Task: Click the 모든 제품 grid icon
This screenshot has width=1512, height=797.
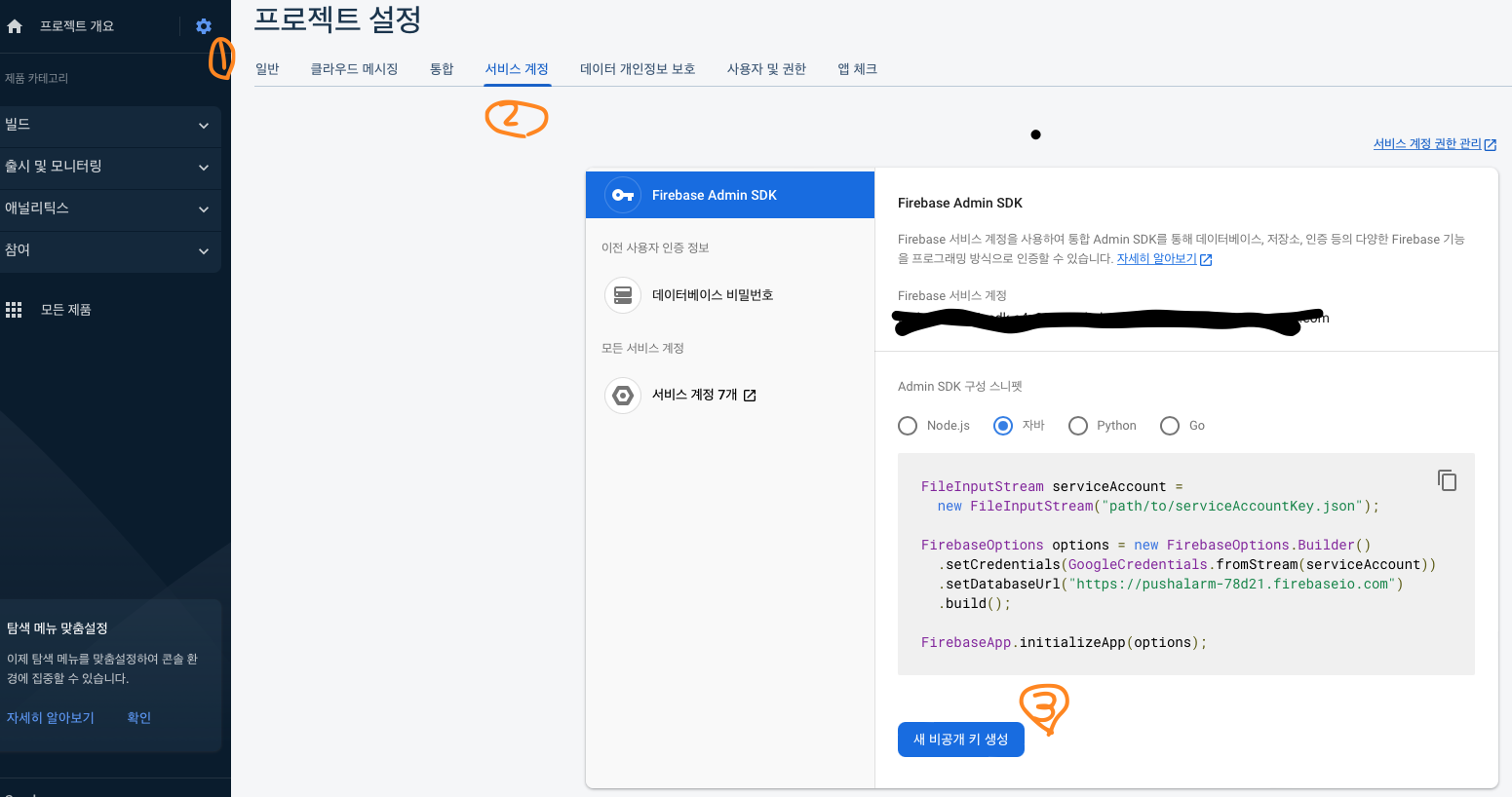Action: (x=14, y=310)
